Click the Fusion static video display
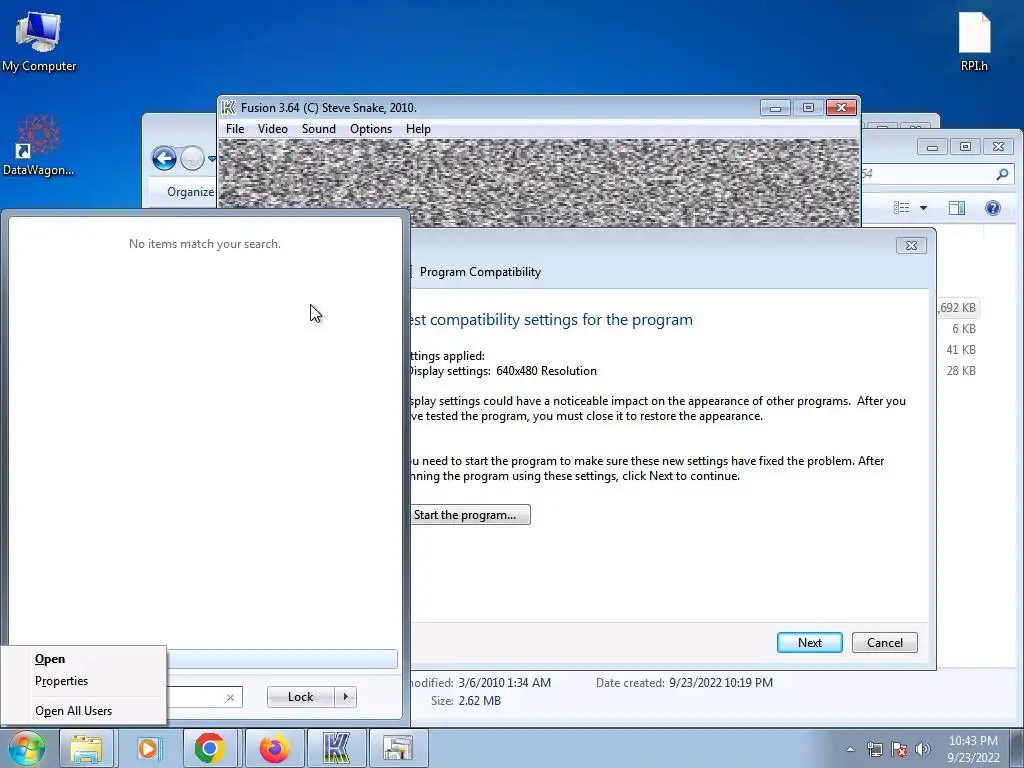Image resolution: width=1024 pixels, height=768 pixels. pyautogui.click(x=539, y=183)
